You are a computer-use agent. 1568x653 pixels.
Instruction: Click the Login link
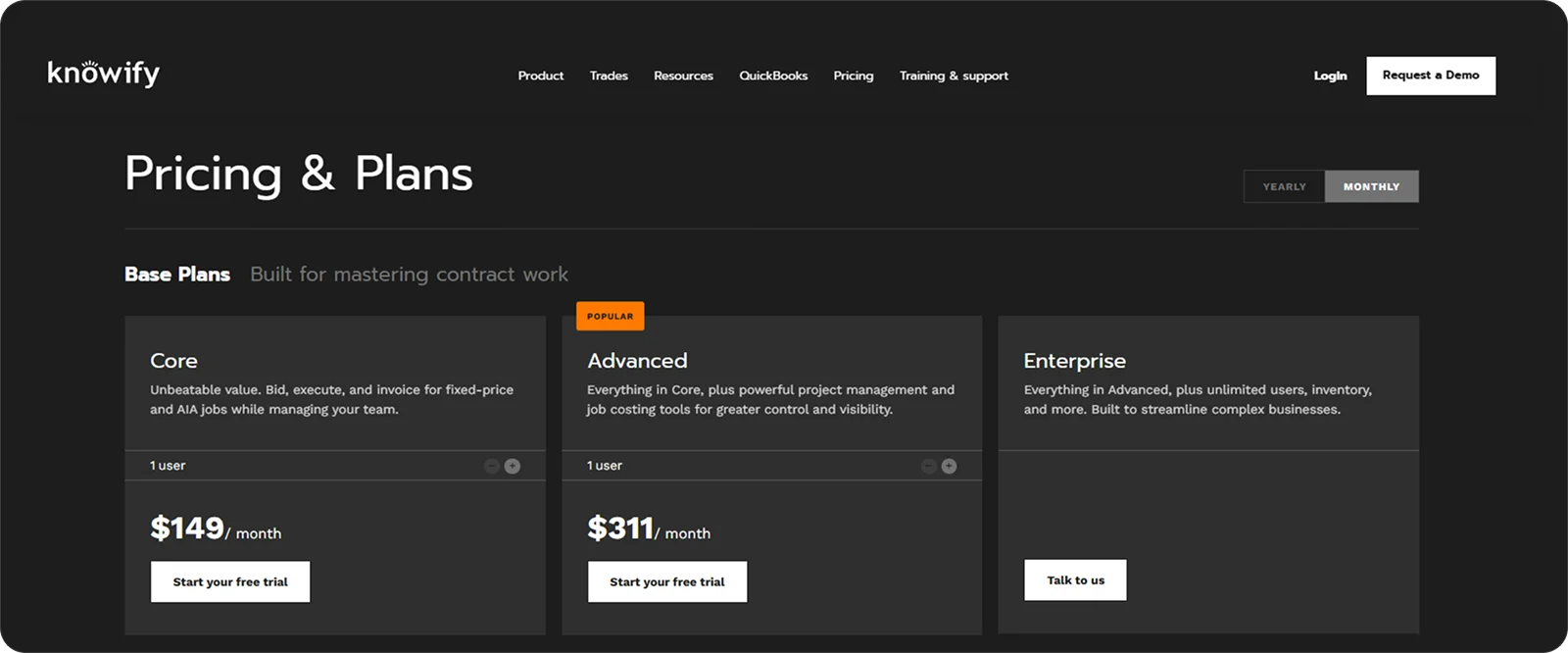point(1330,75)
